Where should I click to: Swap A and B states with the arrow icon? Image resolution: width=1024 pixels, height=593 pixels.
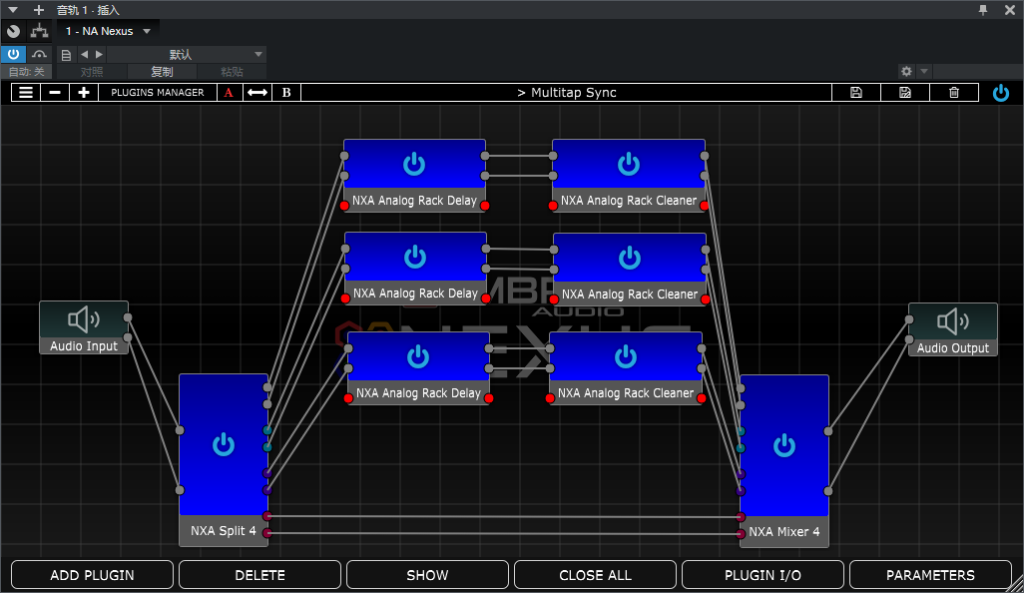coord(257,93)
